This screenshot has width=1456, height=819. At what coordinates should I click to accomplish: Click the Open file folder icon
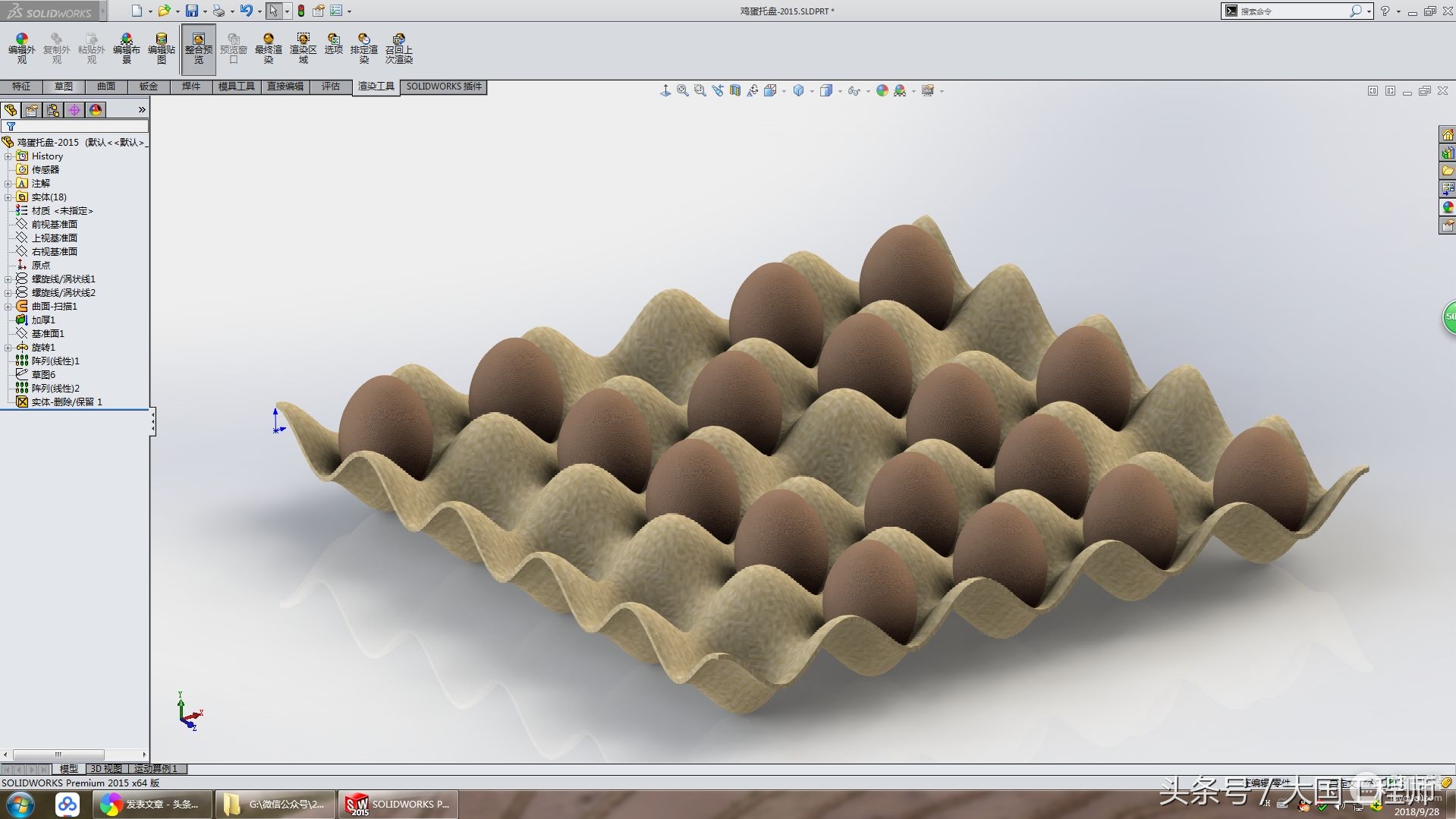pyautogui.click(x=164, y=11)
